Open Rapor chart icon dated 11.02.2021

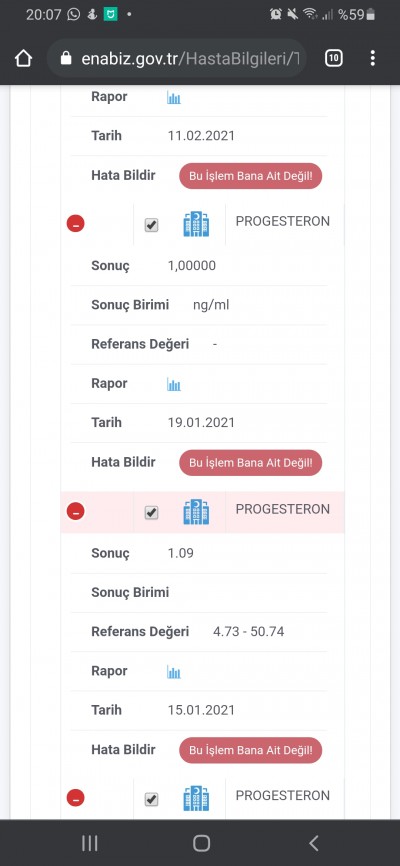tap(174, 98)
